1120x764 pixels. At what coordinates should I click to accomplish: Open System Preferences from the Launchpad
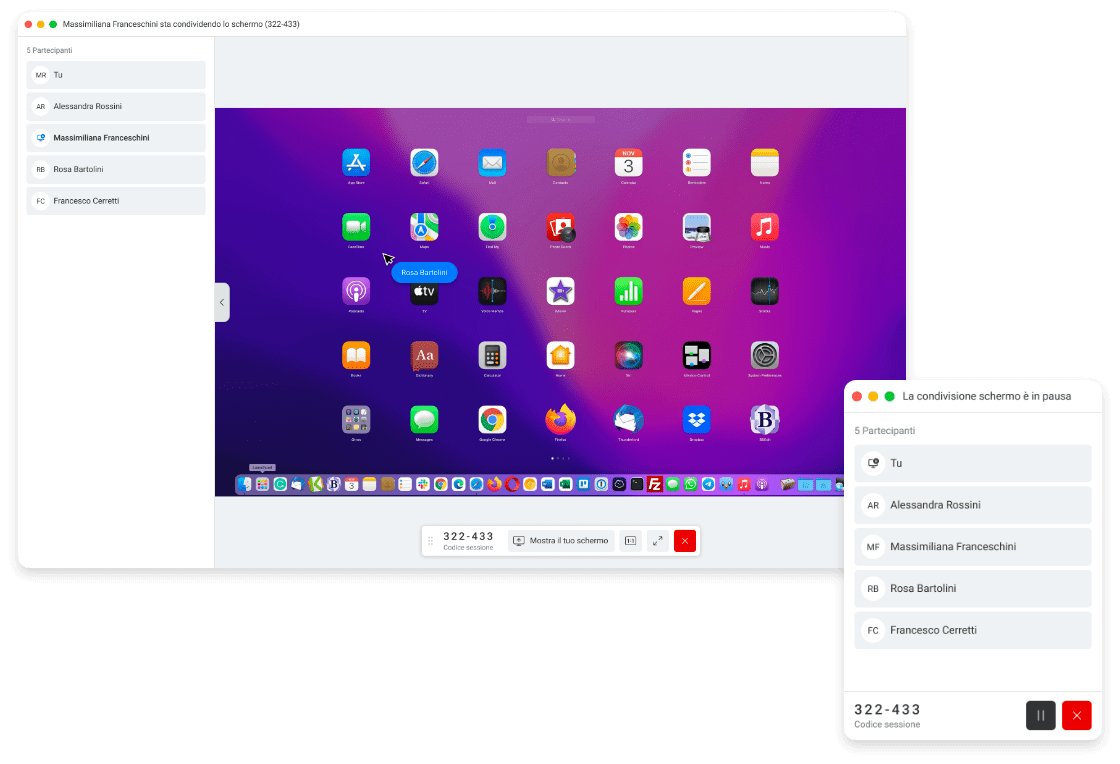pyautogui.click(x=764, y=356)
